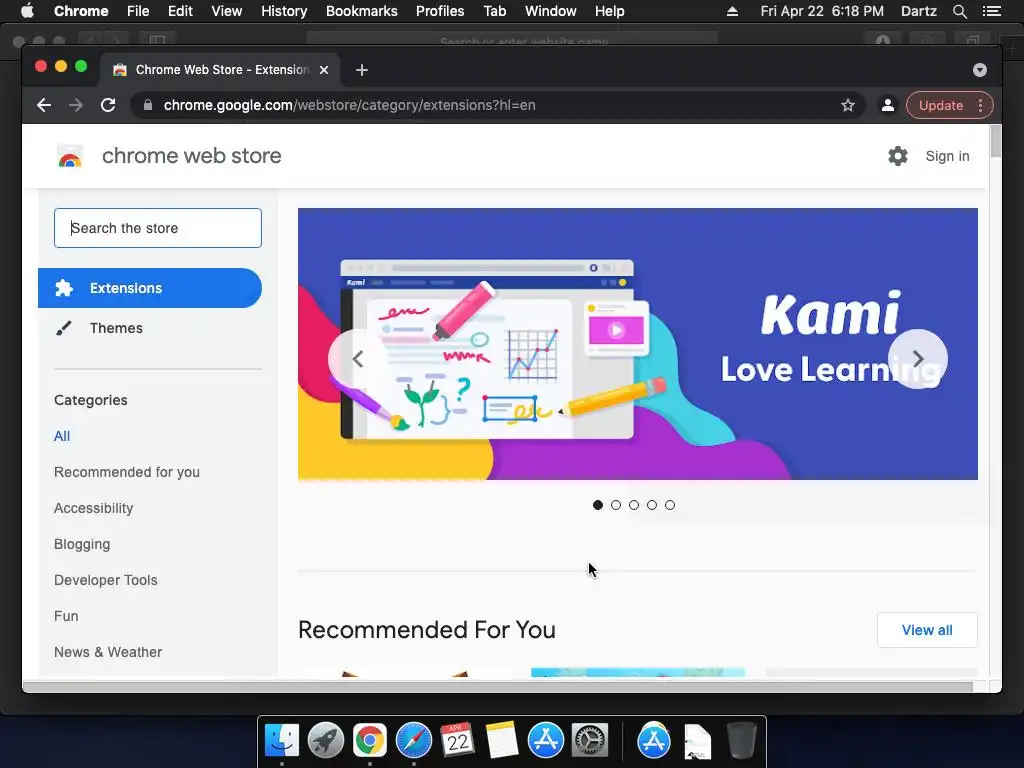The image size is (1024, 768).
Task: Reload the Chrome Web Store page
Action: [108, 105]
